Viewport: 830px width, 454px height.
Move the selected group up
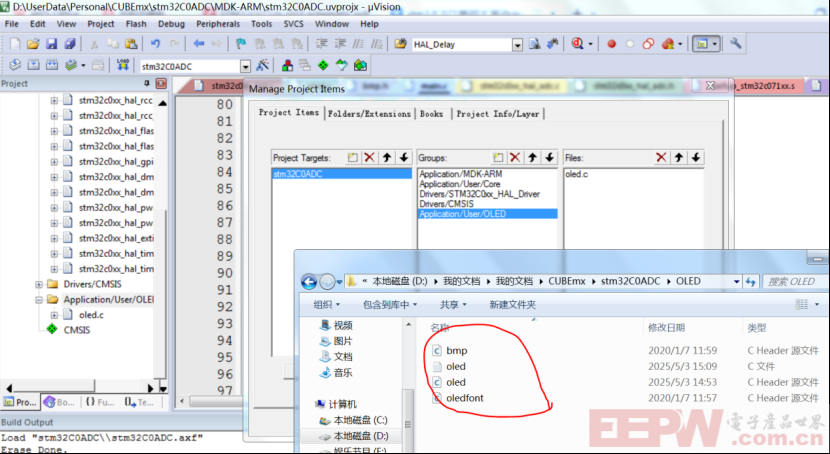click(533, 158)
